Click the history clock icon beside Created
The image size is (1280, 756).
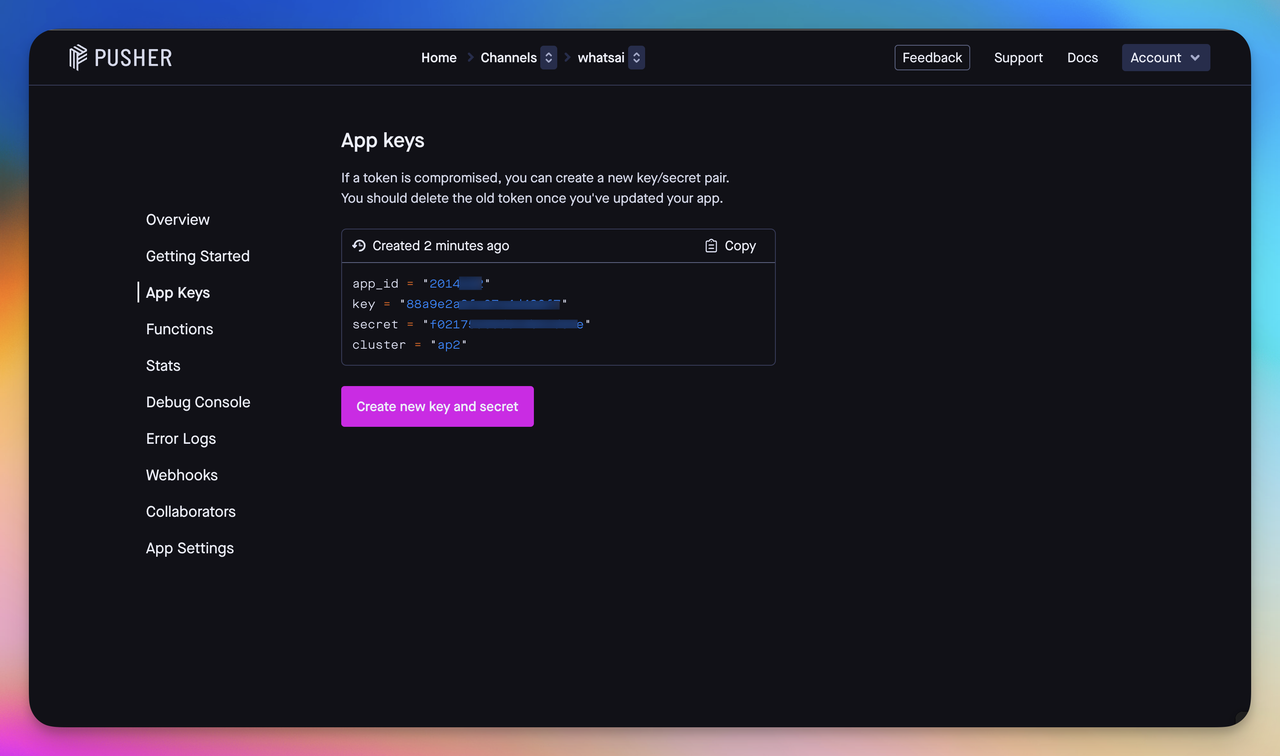[x=359, y=246]
